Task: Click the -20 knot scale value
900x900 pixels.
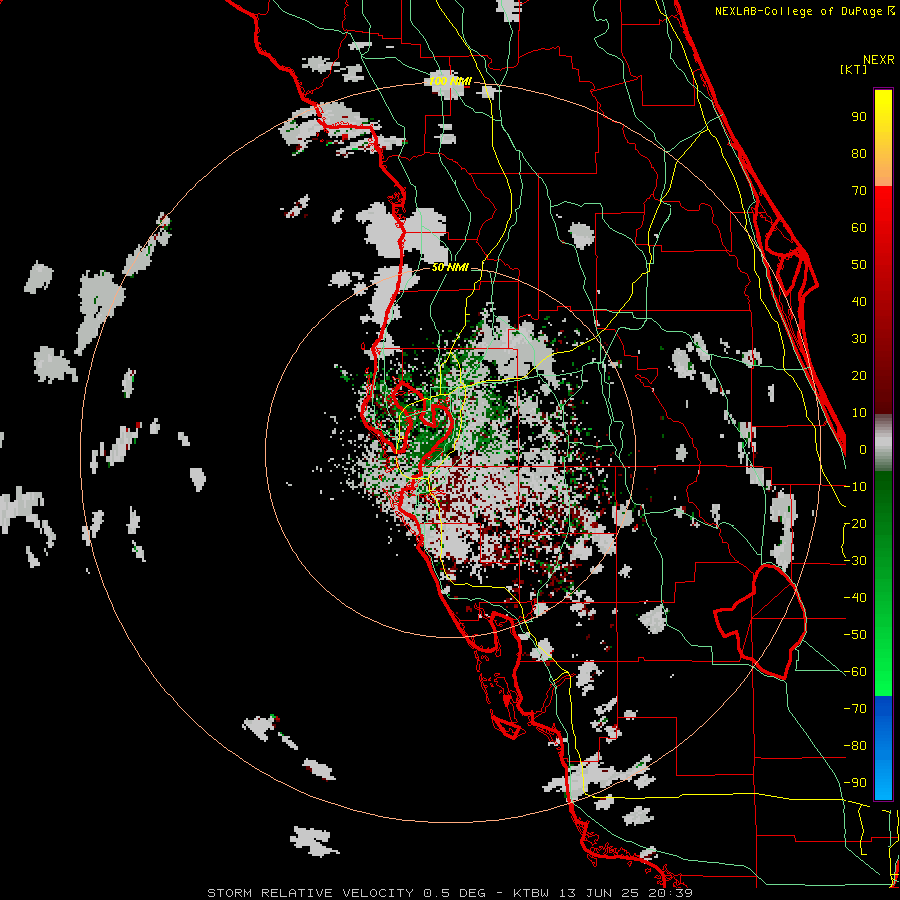Action: 856,524
